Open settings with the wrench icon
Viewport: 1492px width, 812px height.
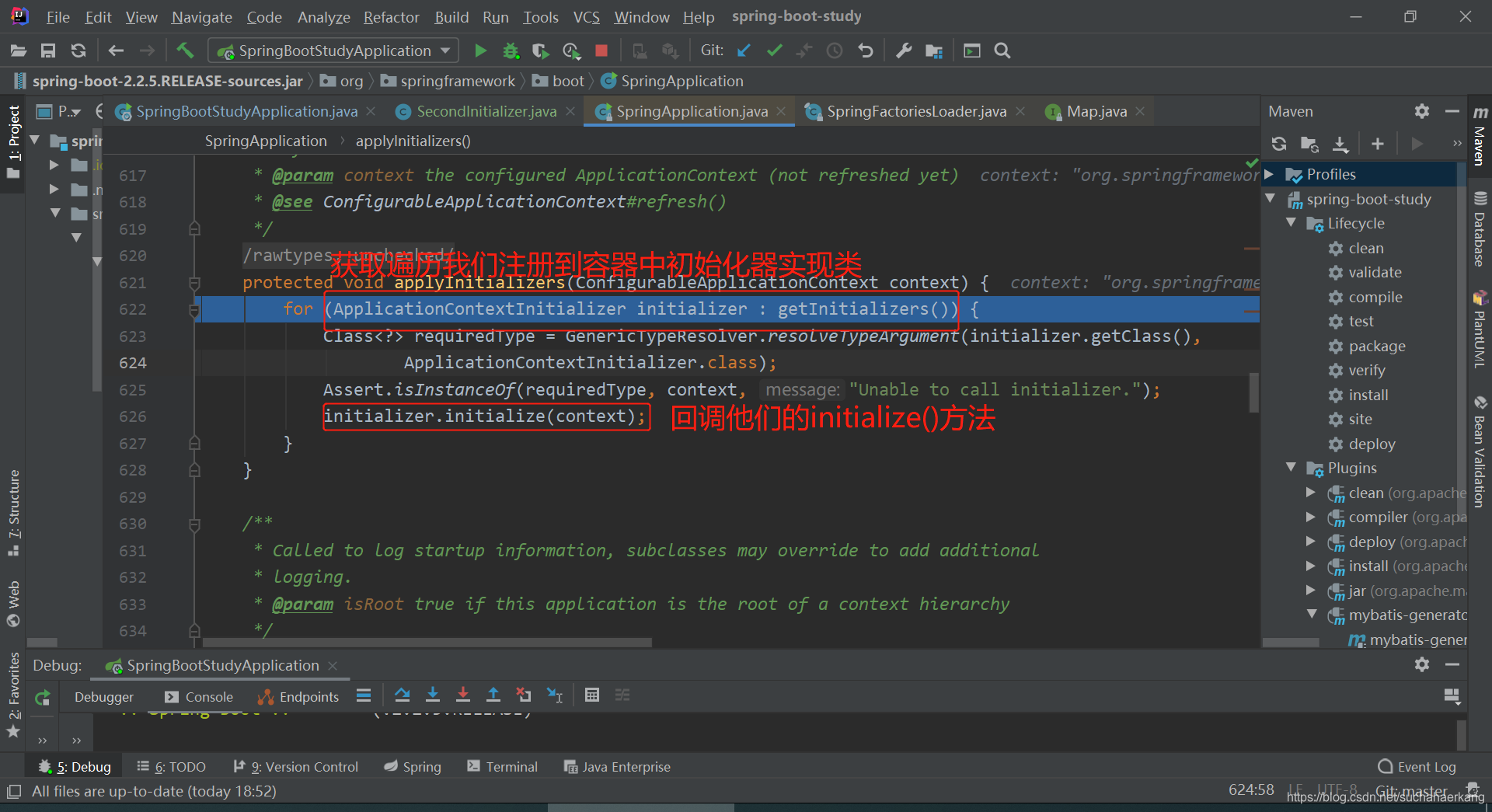(x=904, y=51)
